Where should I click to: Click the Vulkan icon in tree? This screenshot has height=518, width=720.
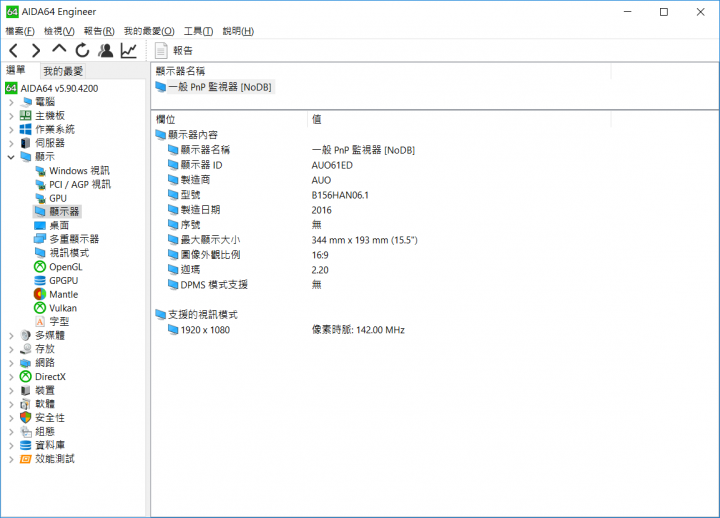40,308
